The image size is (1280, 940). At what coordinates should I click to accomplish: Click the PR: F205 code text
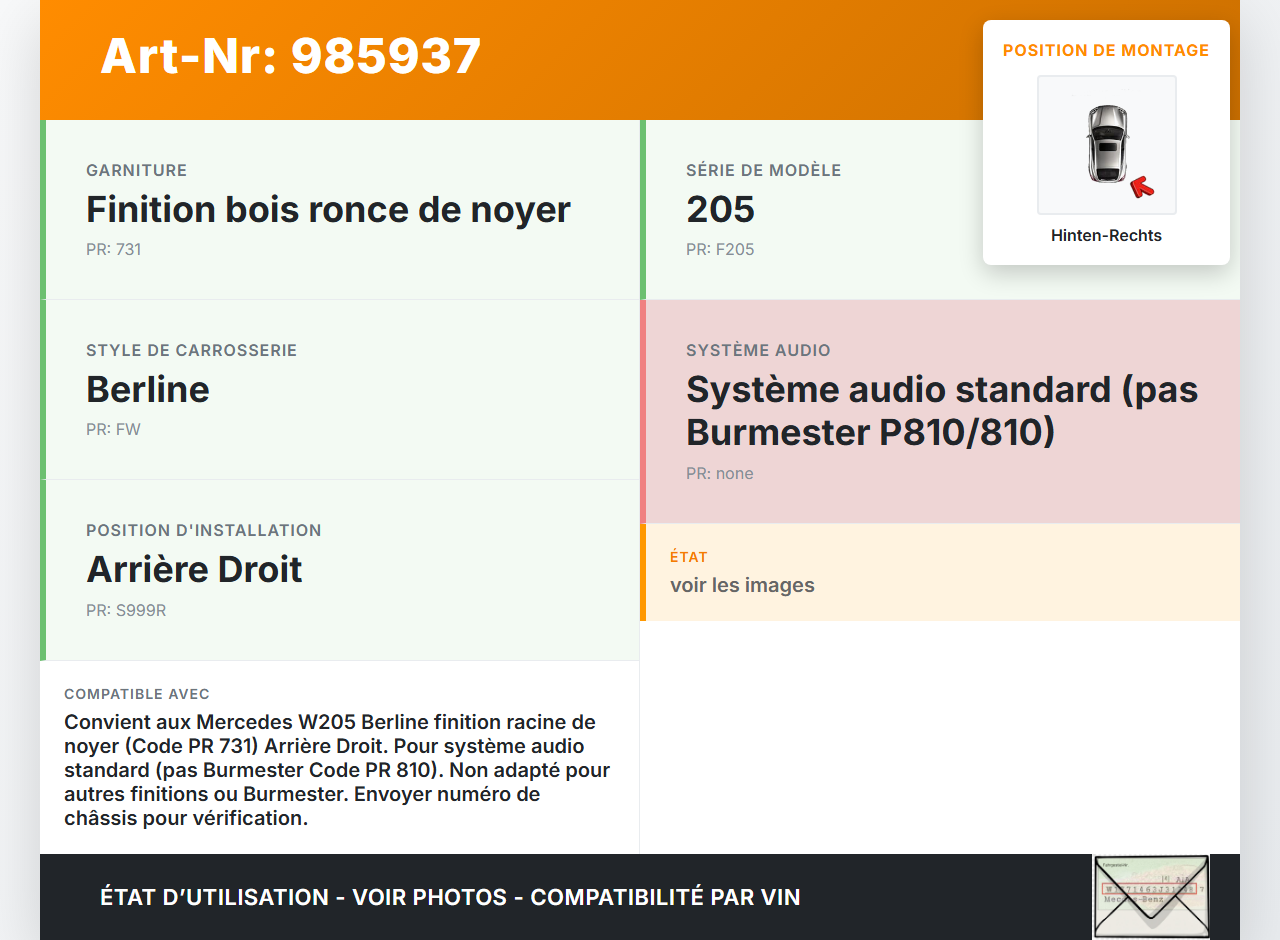(x=720, y=249)
